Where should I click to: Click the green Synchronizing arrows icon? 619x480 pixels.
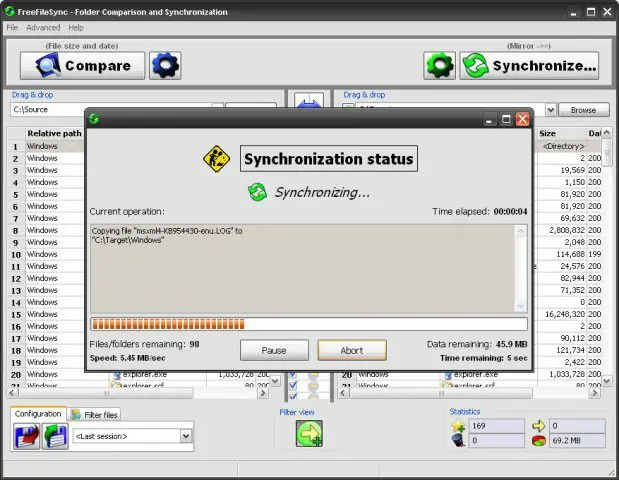pyautogui.click(x=257, y=192)
